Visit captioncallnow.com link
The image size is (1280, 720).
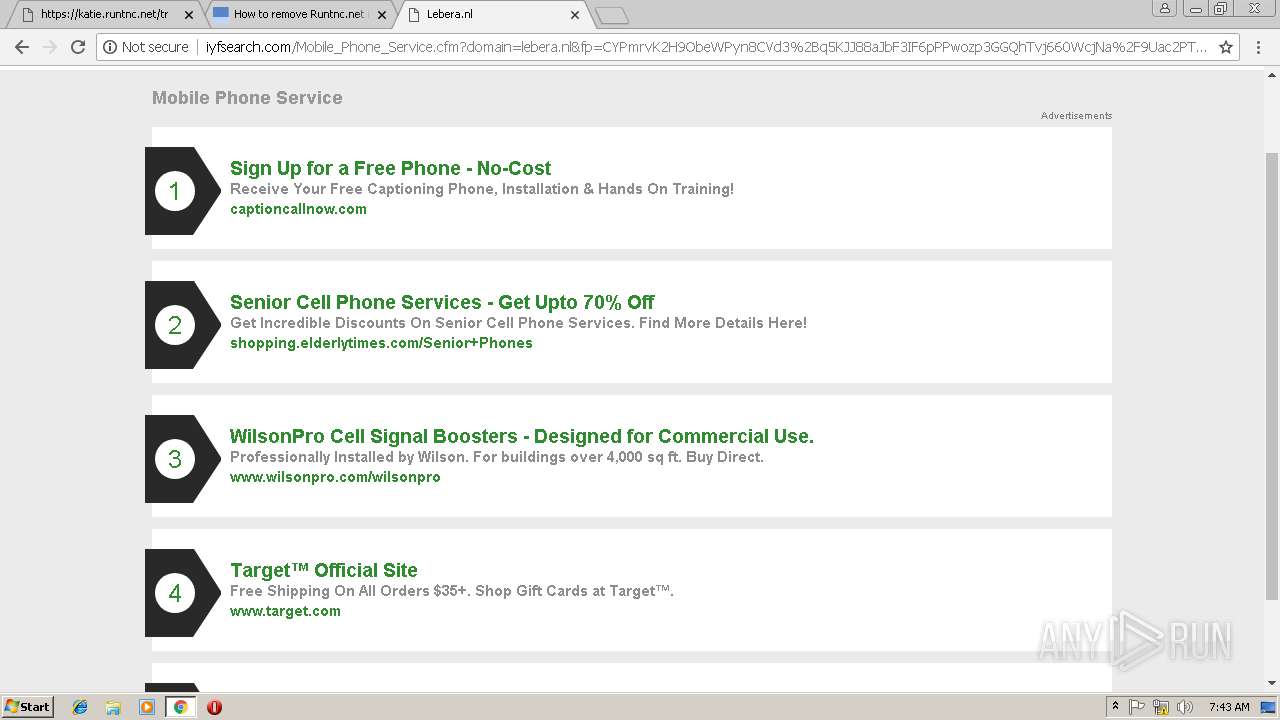(x=298, y=209)
